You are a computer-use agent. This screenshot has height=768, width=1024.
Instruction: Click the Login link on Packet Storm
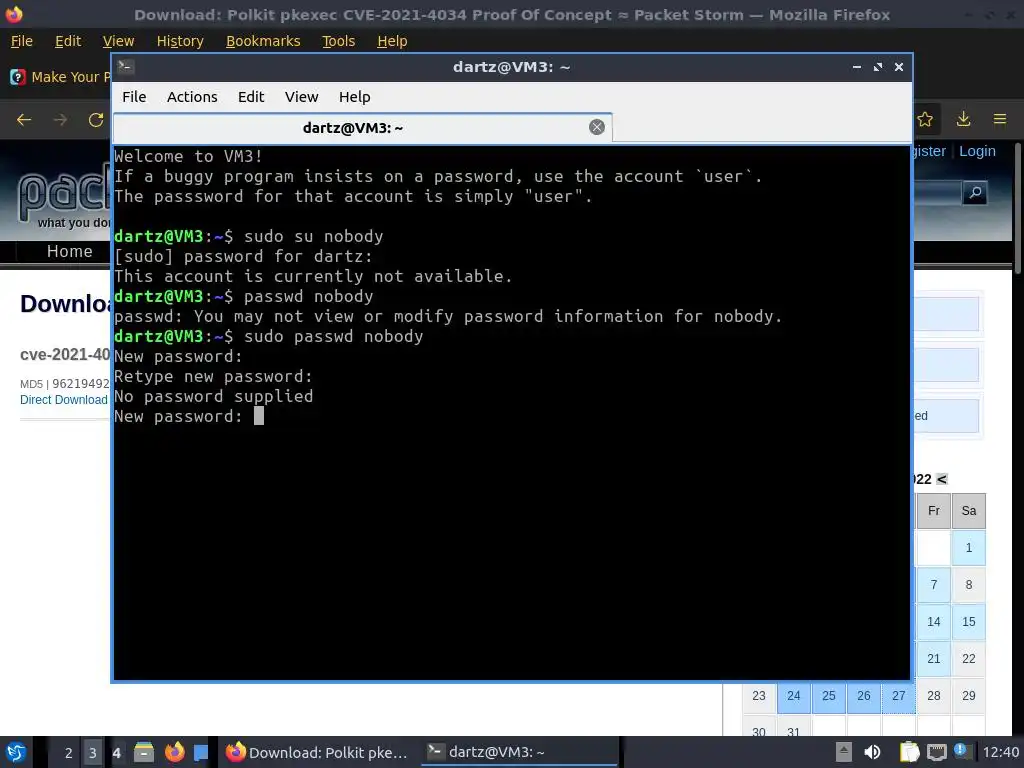point(977,151)
